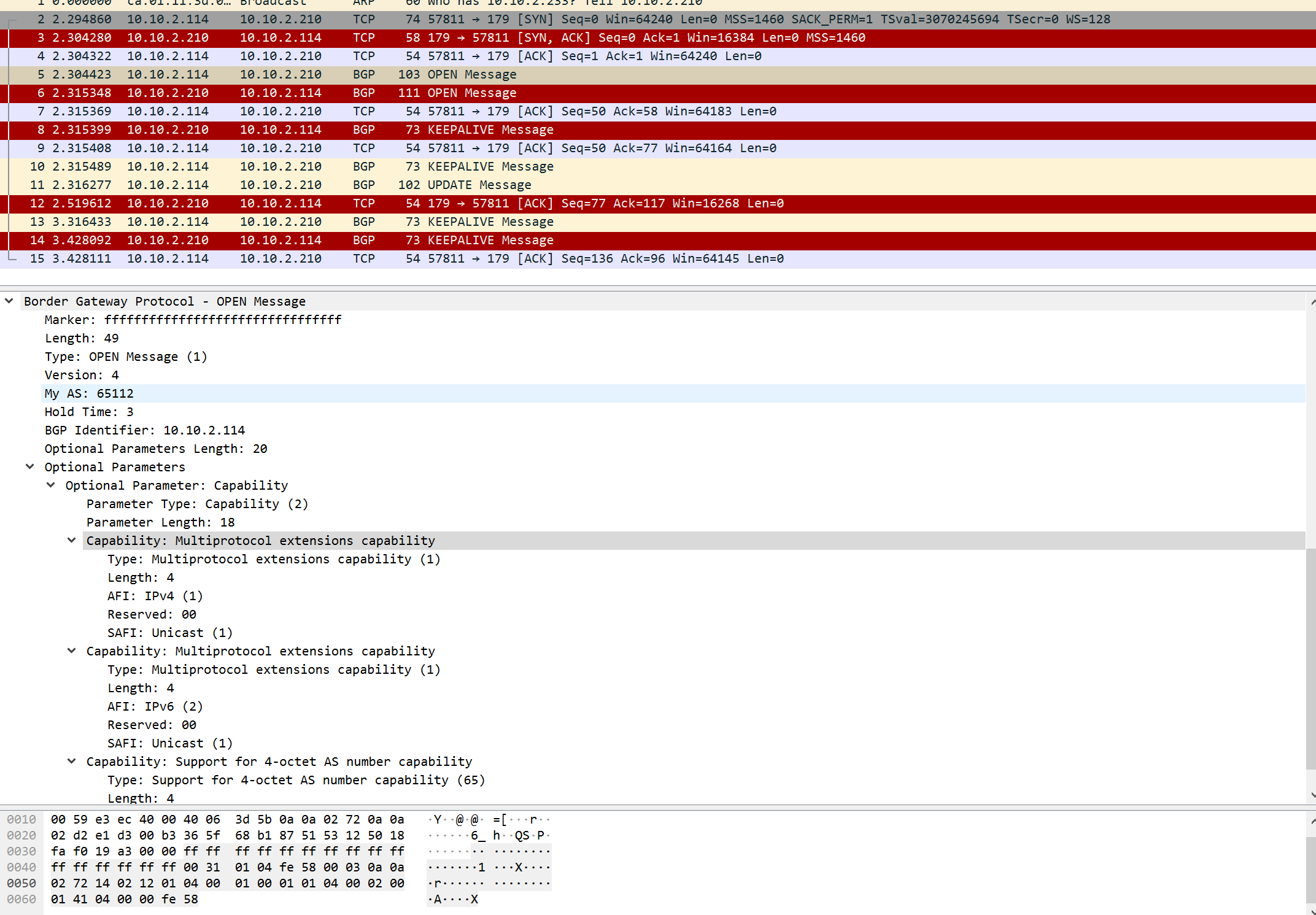
Task: Collapse Support for 4-octet AS number capability
Action: pyautogui.click(x=72, y=761)
